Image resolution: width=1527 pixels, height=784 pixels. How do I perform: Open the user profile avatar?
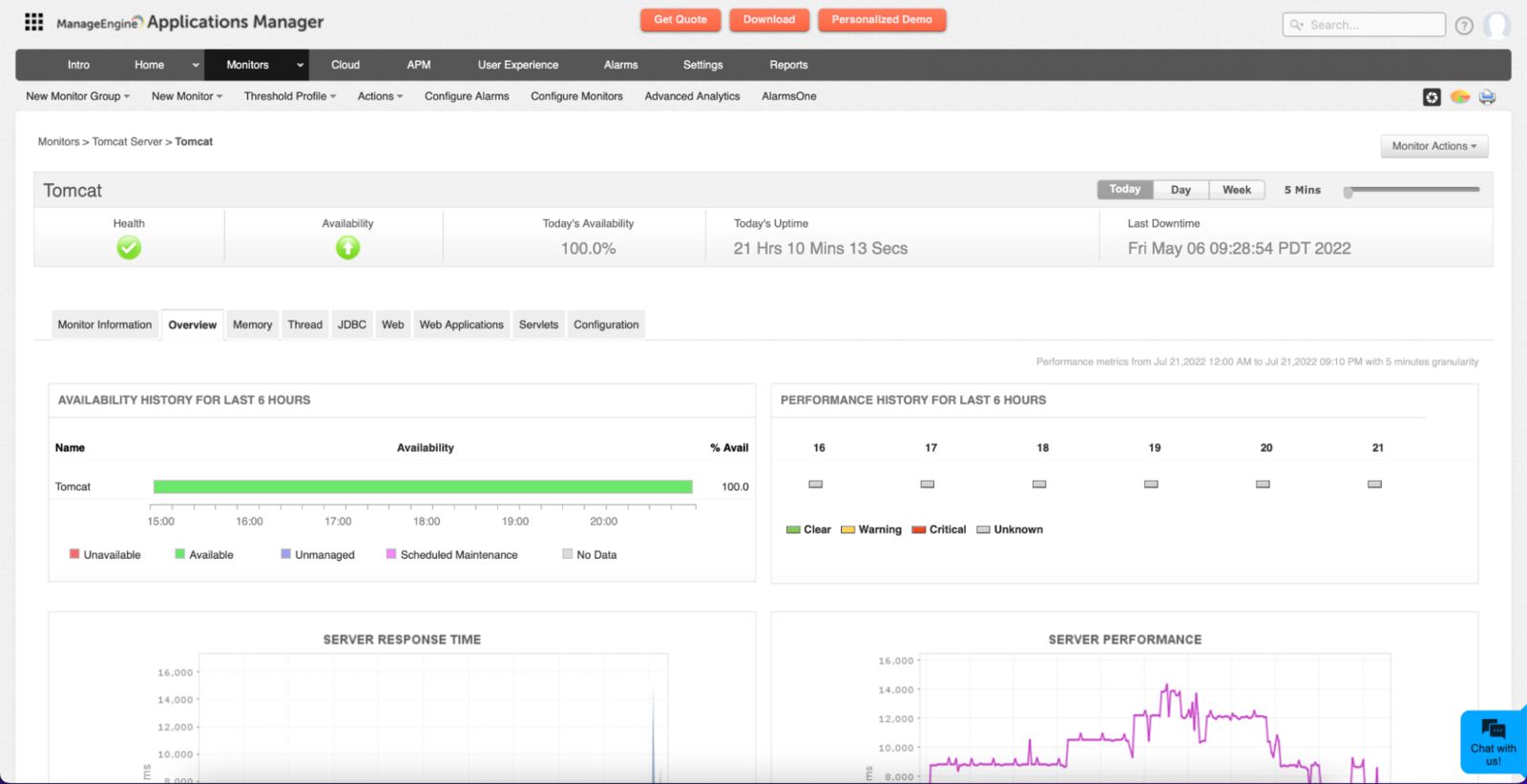[1496, 25]
